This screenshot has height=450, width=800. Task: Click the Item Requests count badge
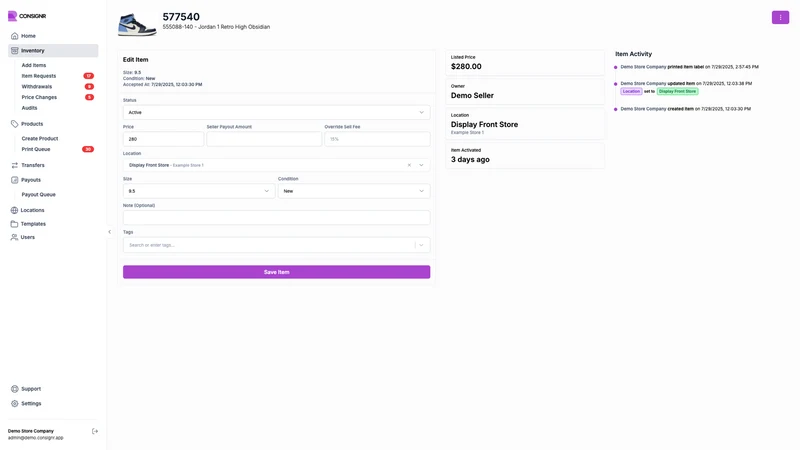pos(88,76)
